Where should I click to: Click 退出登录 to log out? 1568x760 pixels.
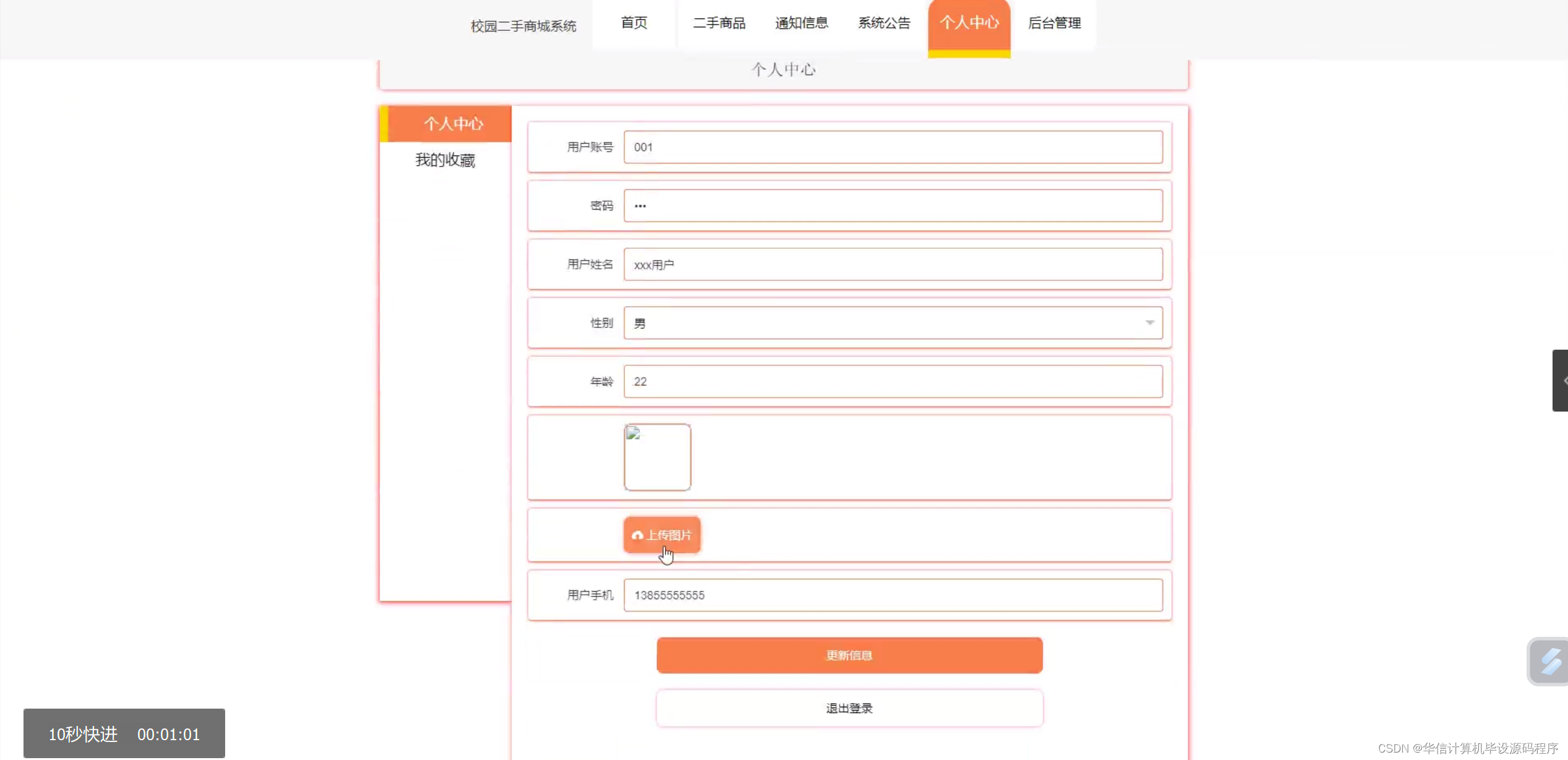point(848,708)
